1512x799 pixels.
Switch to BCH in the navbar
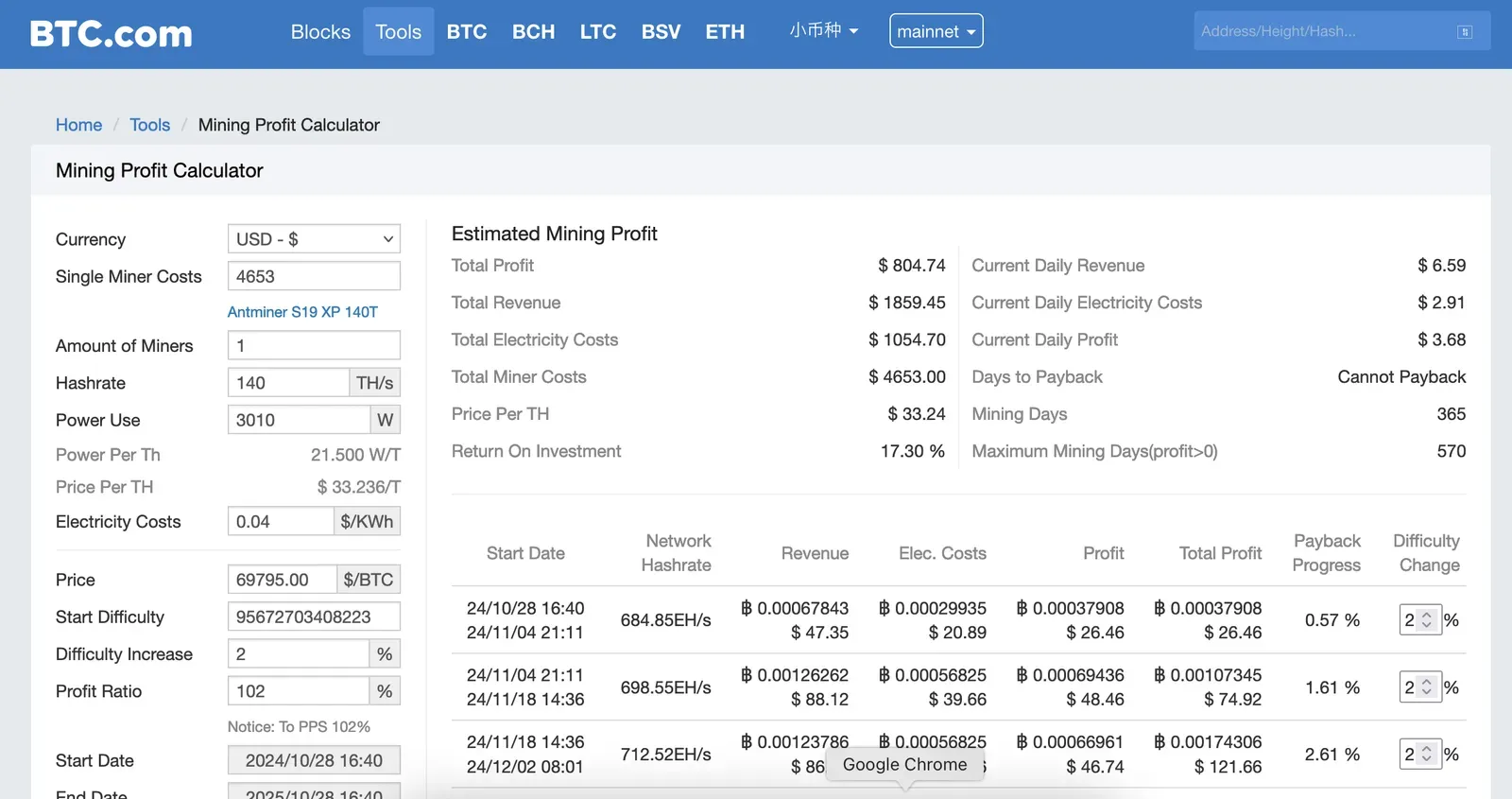coord(533,32)
